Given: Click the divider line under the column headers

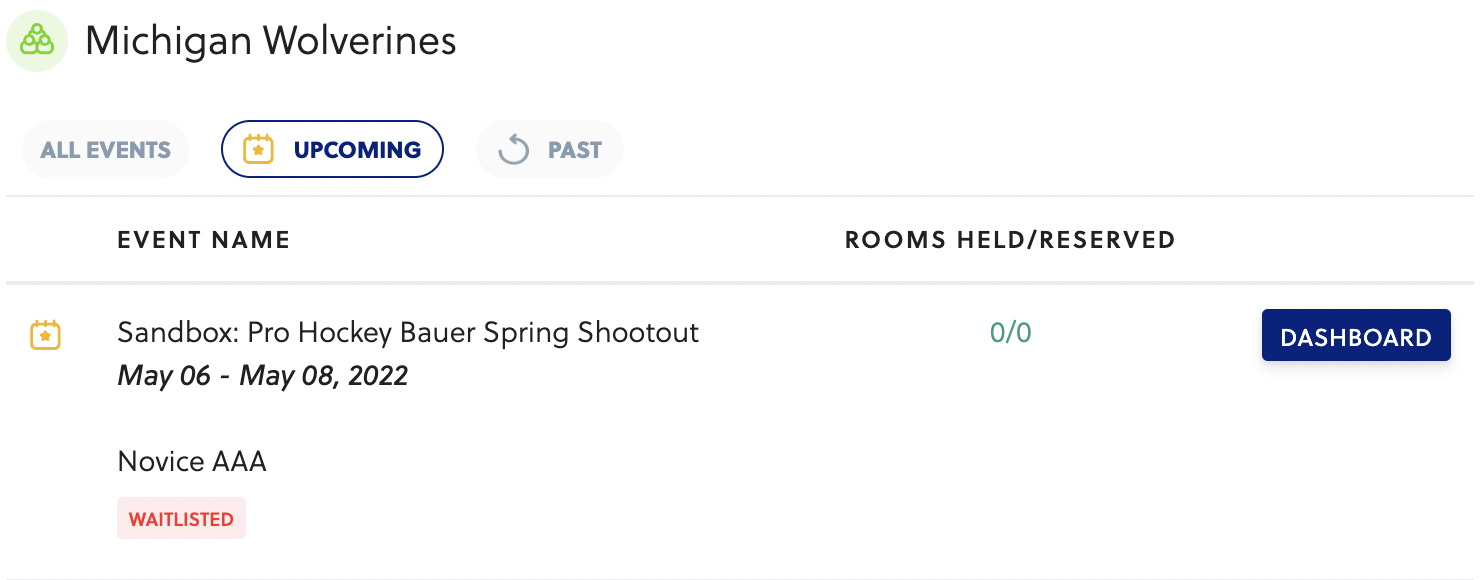Looking at the screenshot, I should (x=740, y=283).
